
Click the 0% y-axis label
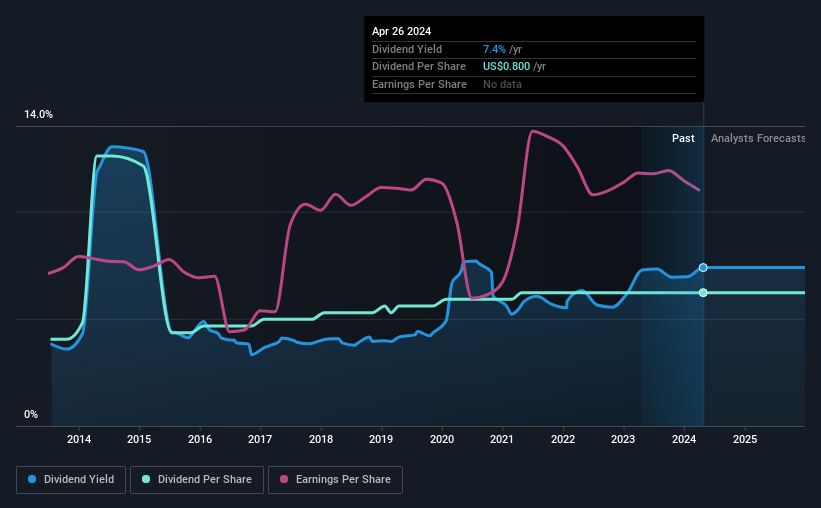coord(31,415)
